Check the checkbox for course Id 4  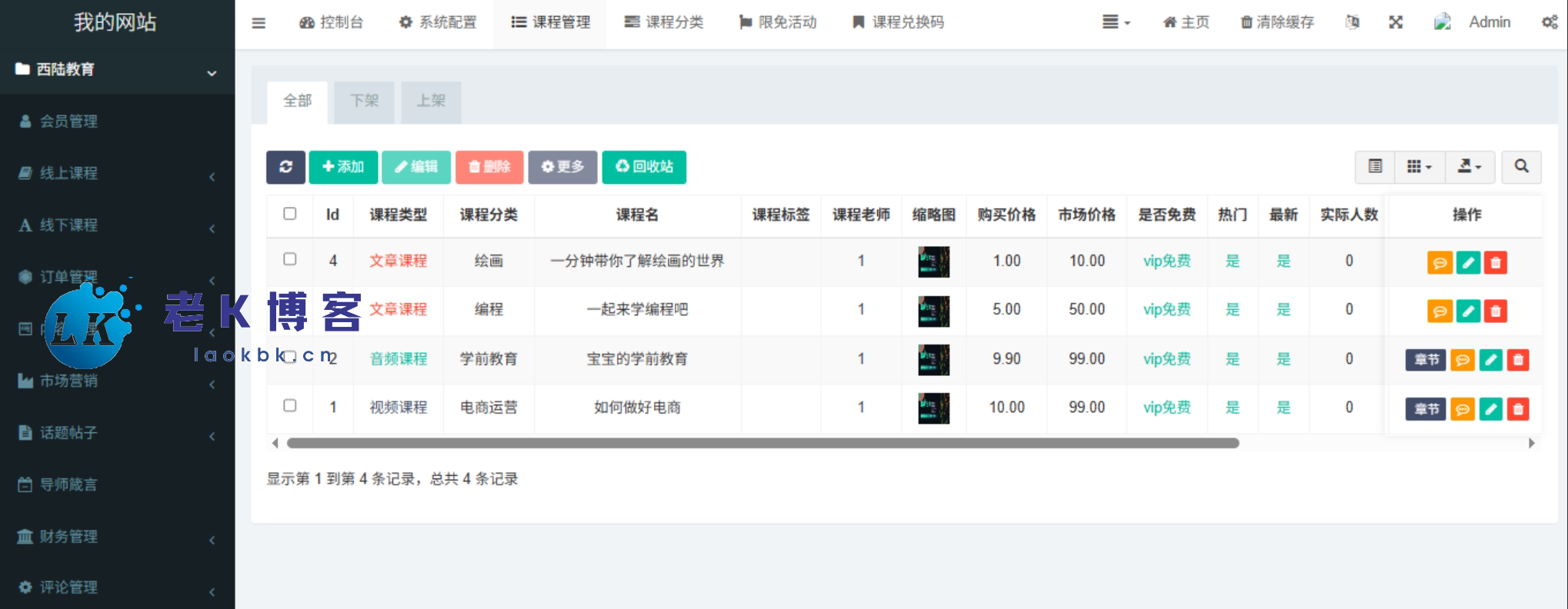click(290, 259)
